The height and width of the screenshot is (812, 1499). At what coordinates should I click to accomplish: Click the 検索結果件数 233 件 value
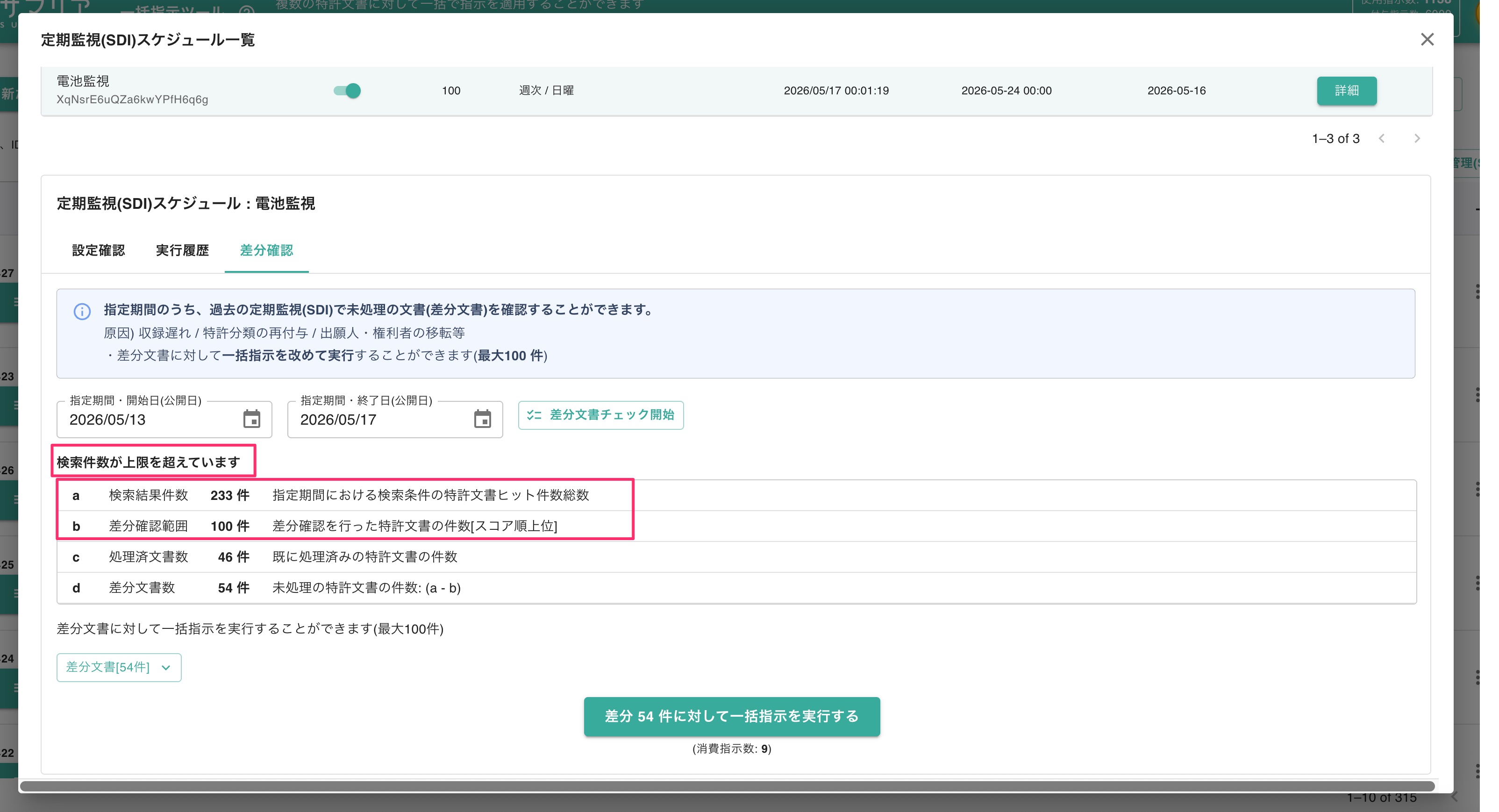coord(230,496)
